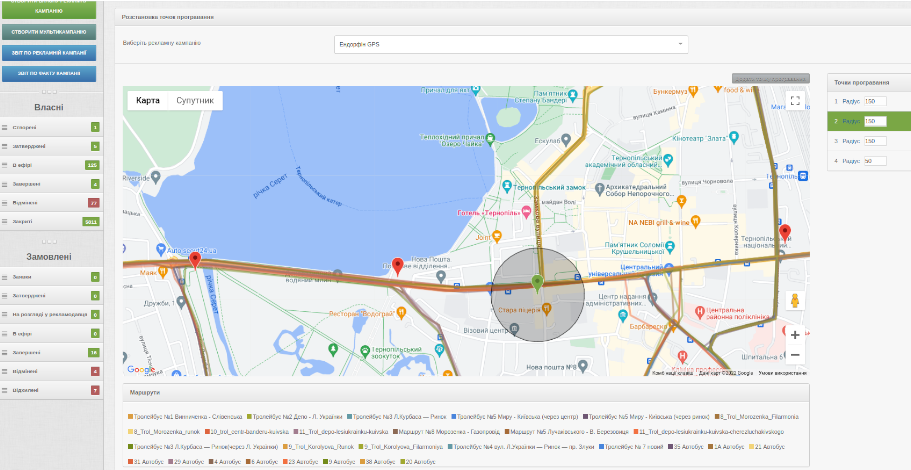911x470 pixels.
Task: Select the green marker inside the grey circle
Action: pos(537,284)
